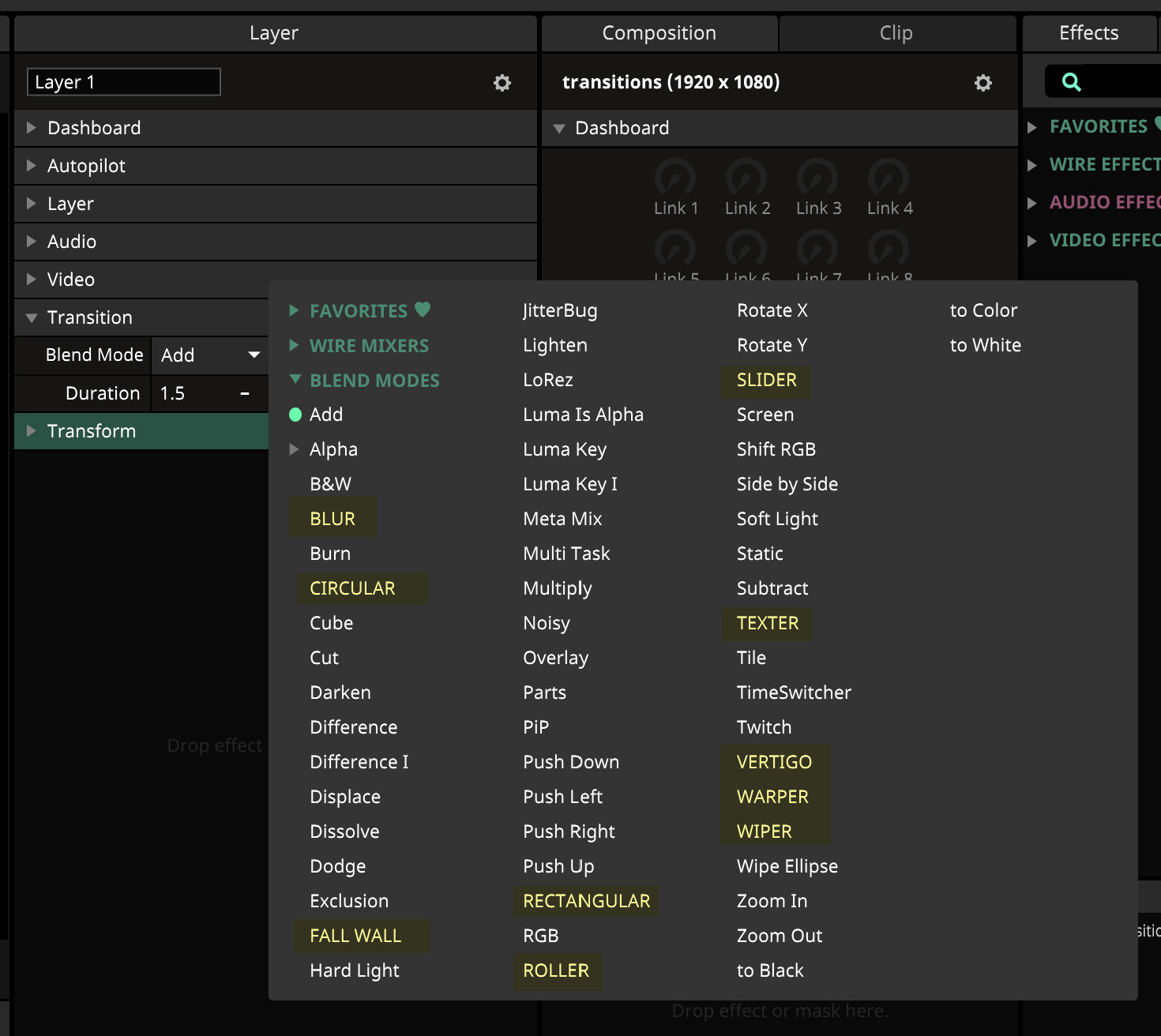
Task: Open the Layer panel settings gear
Action: tap(502, 83)
